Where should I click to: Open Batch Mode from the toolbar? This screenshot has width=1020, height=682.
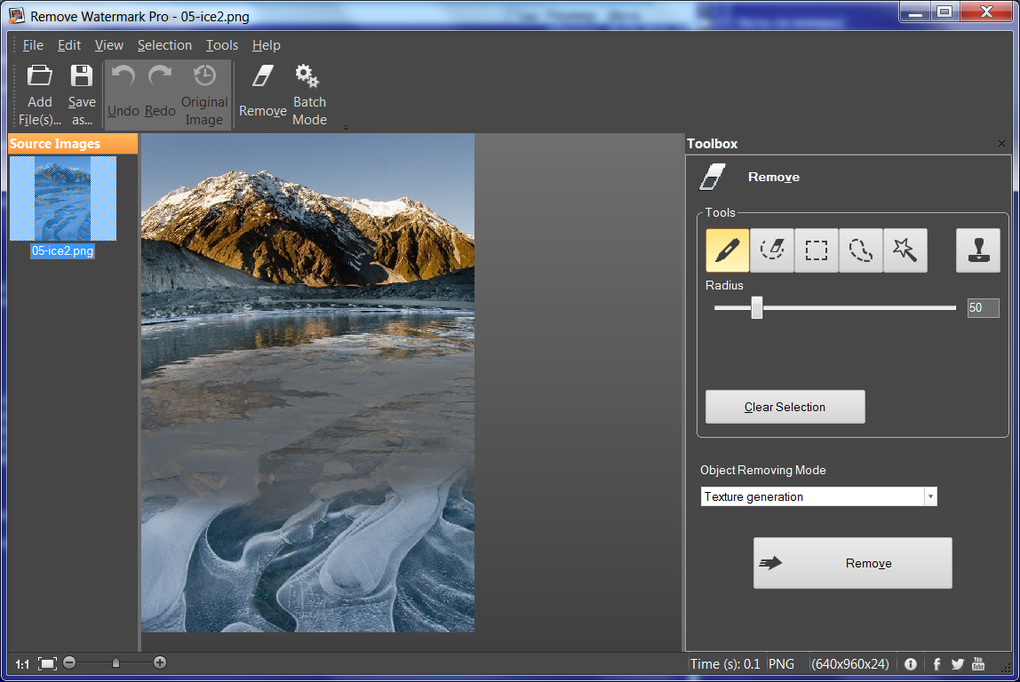(x=309, y=90)
